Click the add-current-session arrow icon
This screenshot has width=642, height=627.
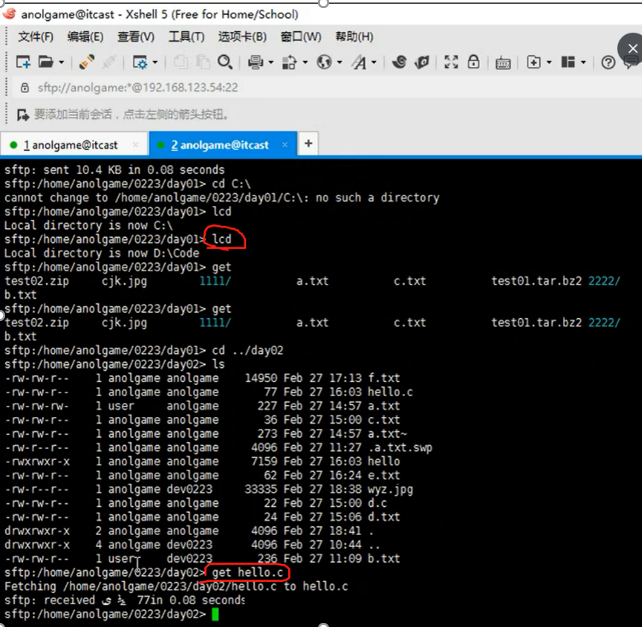click(x=23, y=115)
